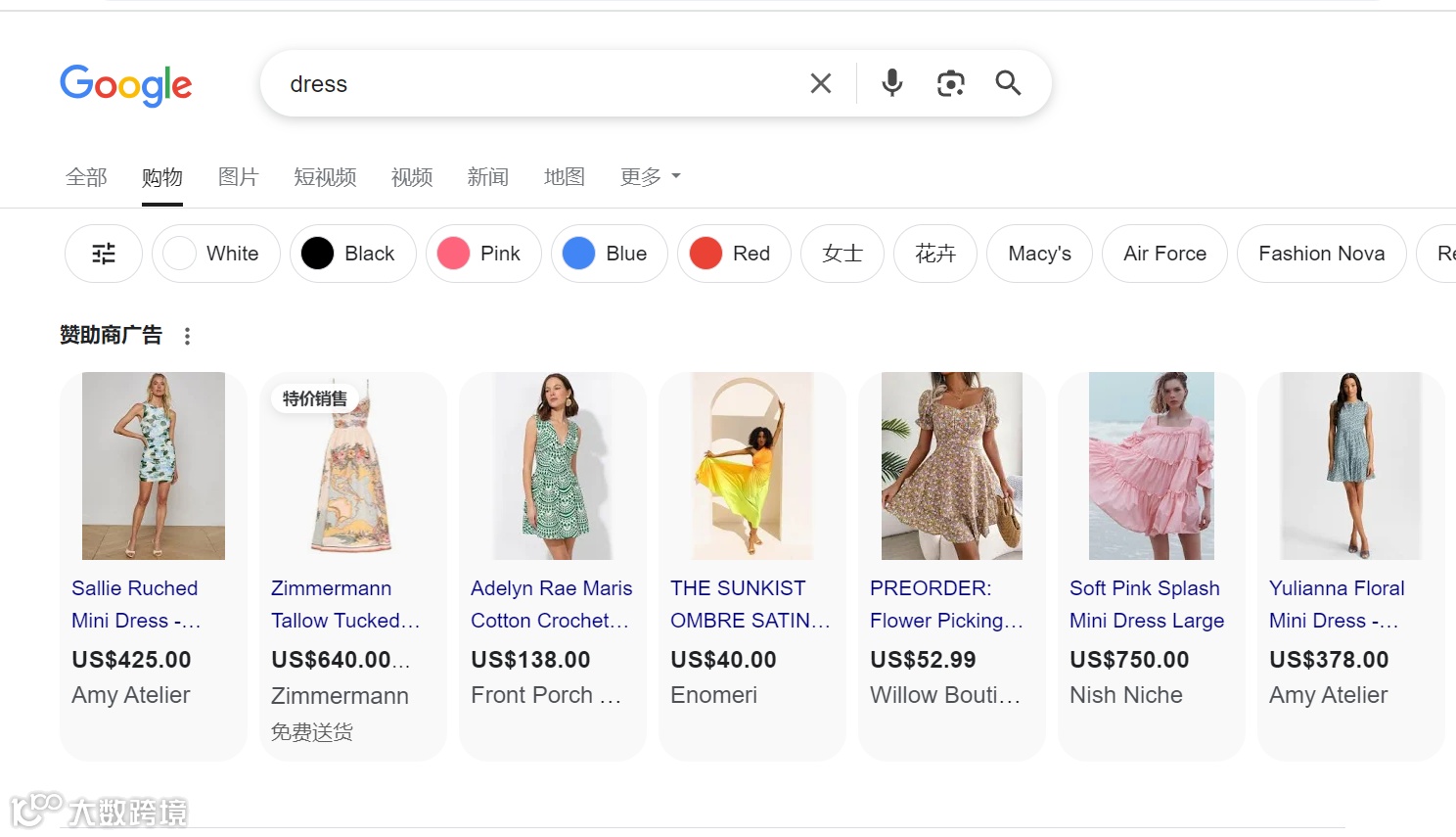The image size is (1456, 837).
Task: Click the 特价销售 sale badge
Action: 315,398
